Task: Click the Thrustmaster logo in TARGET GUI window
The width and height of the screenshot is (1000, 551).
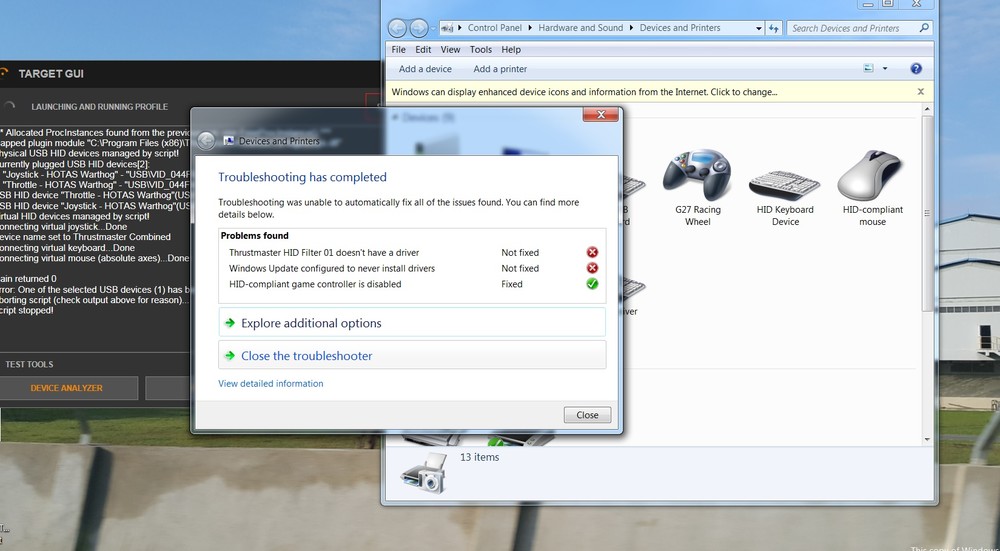Action: tap(4, 73)
